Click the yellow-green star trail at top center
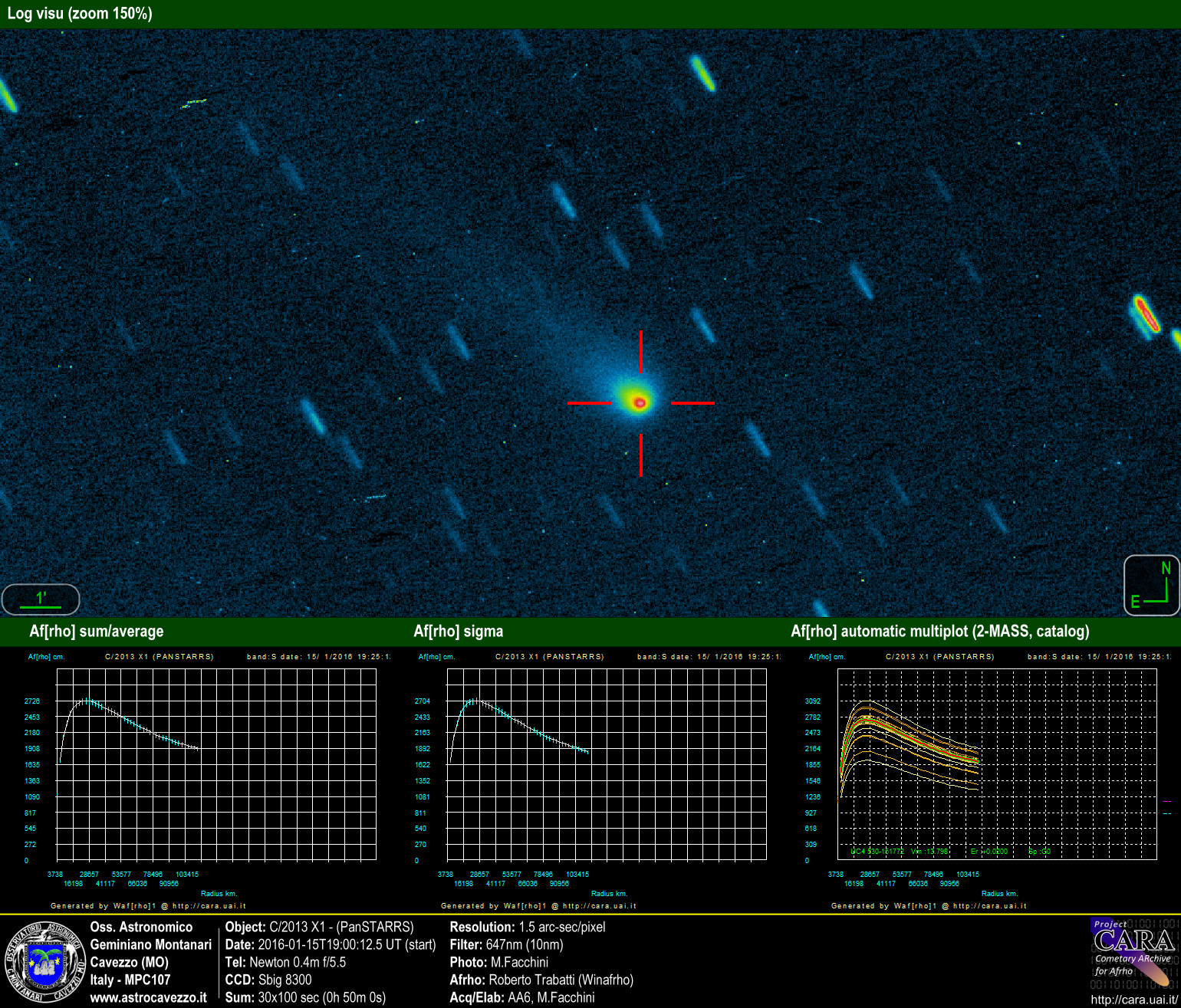This screenshot has height=1008, width=1181. tap(702, 73)
